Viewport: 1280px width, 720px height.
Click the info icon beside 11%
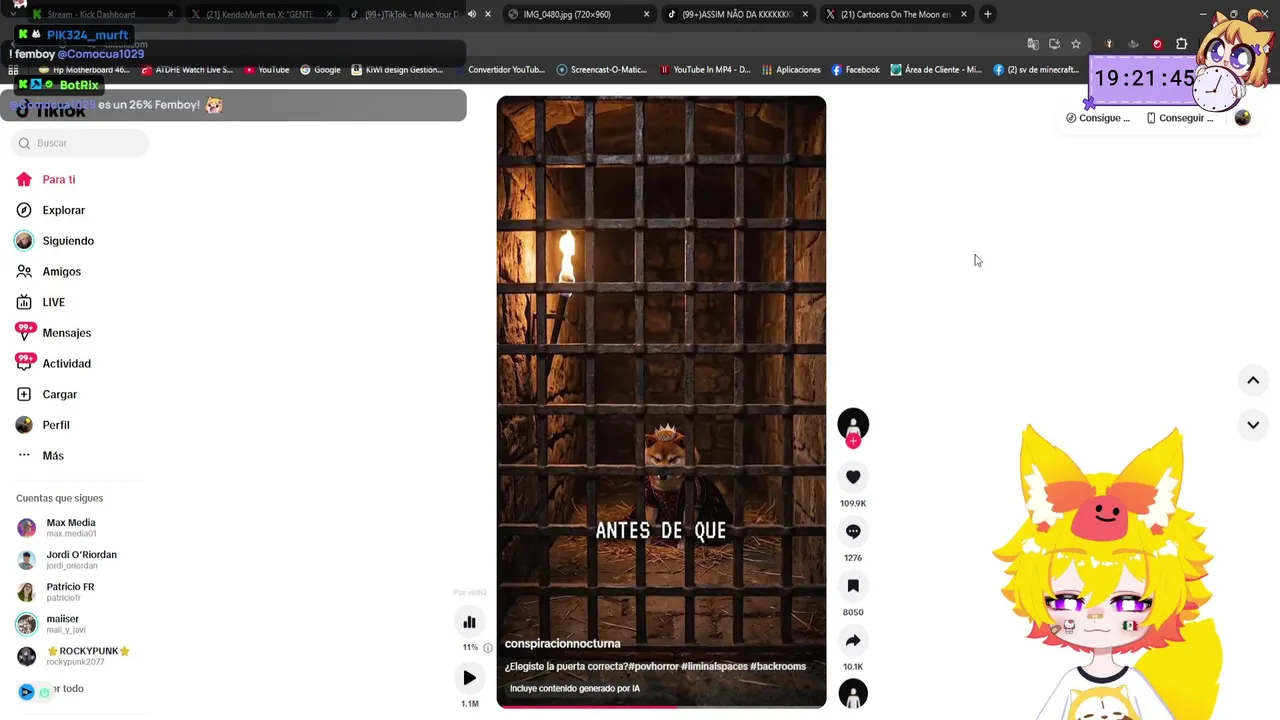(488, 648)
